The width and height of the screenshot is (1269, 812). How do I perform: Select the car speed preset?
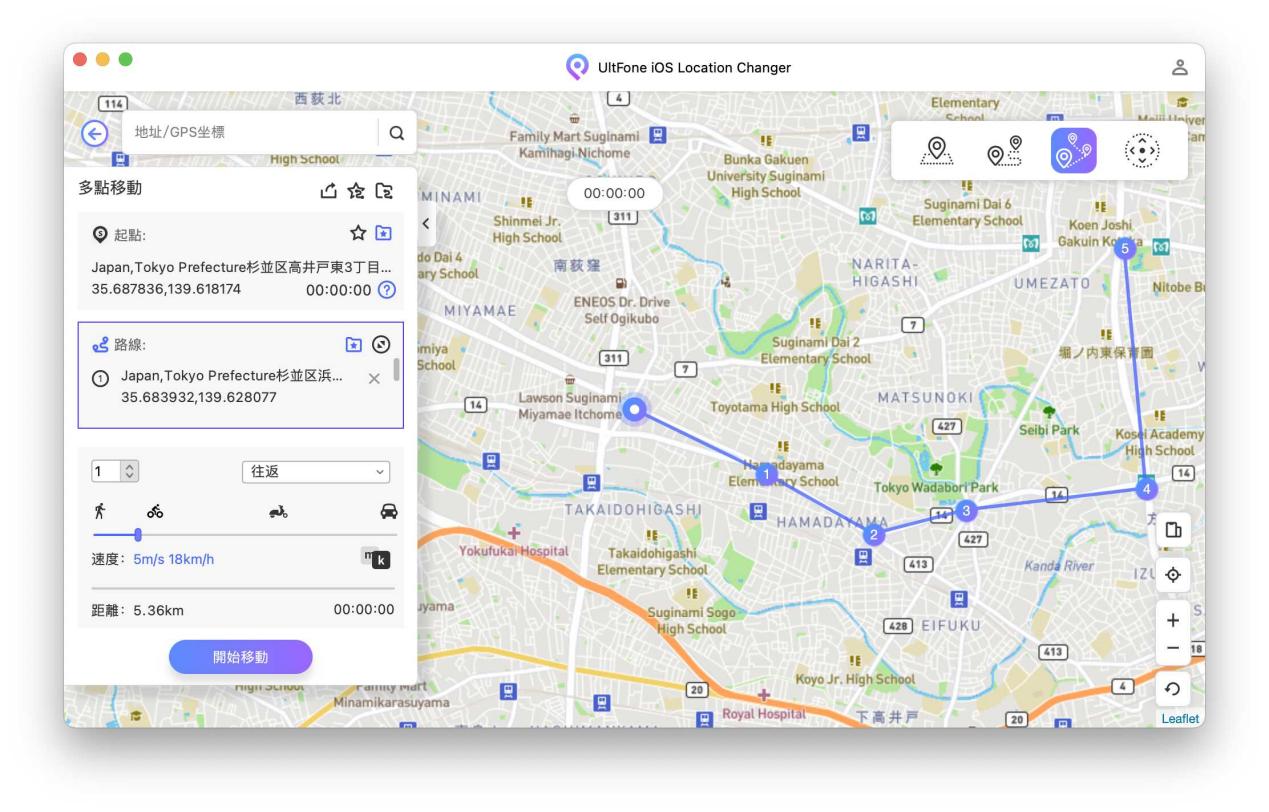(x=388, y=511)
